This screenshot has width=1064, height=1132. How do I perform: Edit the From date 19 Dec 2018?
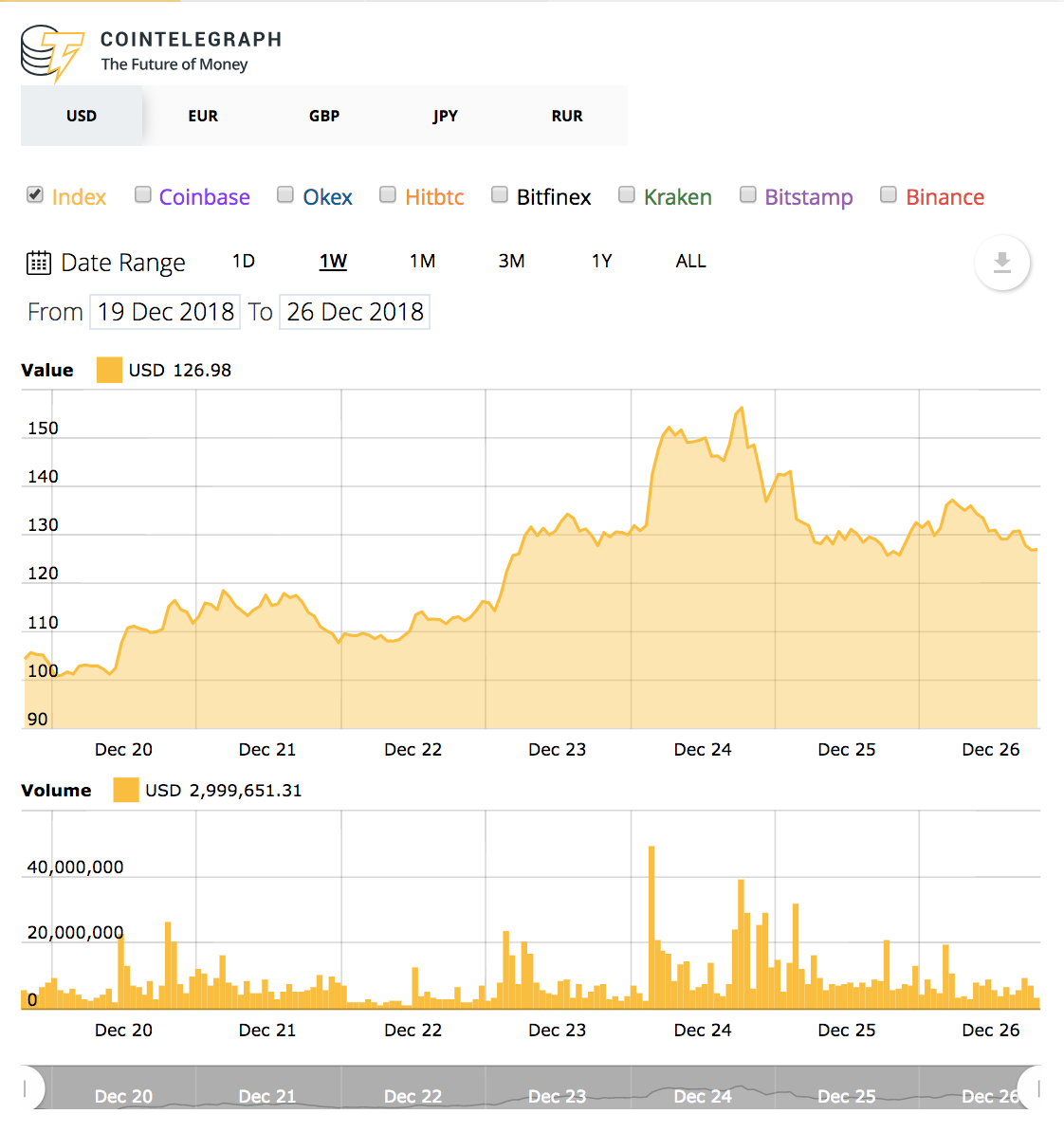click(x=165, y=312)
